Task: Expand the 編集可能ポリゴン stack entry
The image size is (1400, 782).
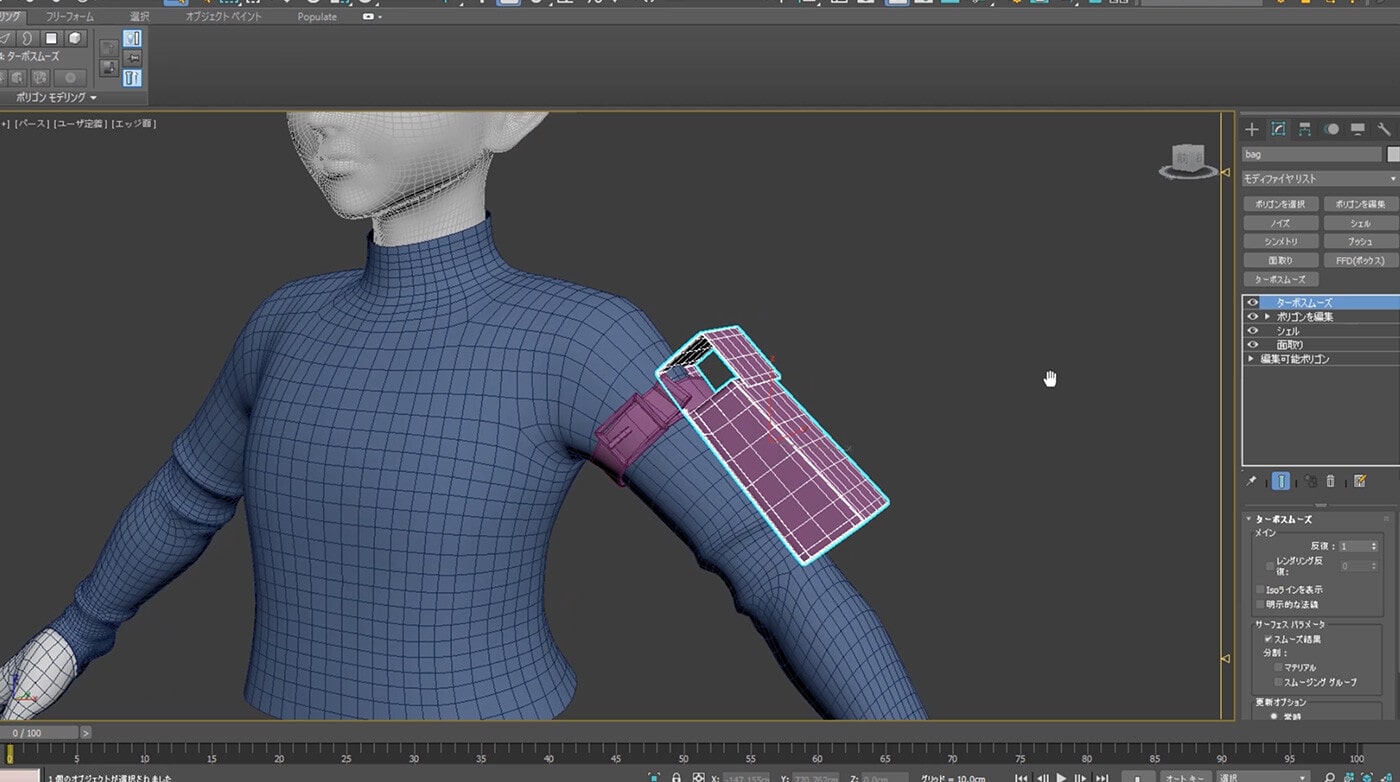Action: click(x=1251, y=359)
